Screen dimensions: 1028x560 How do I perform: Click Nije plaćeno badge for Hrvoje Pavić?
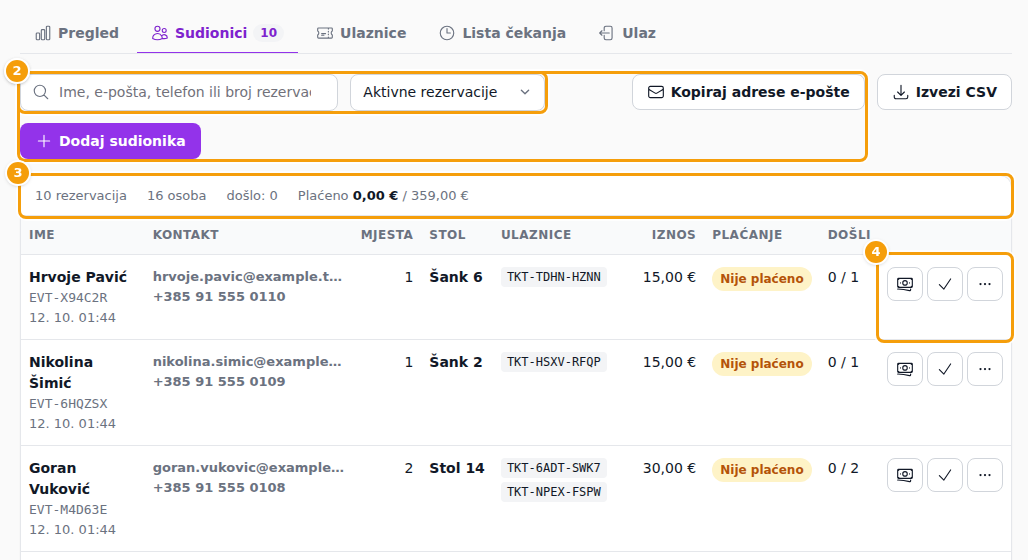click(x=762, y=279)
